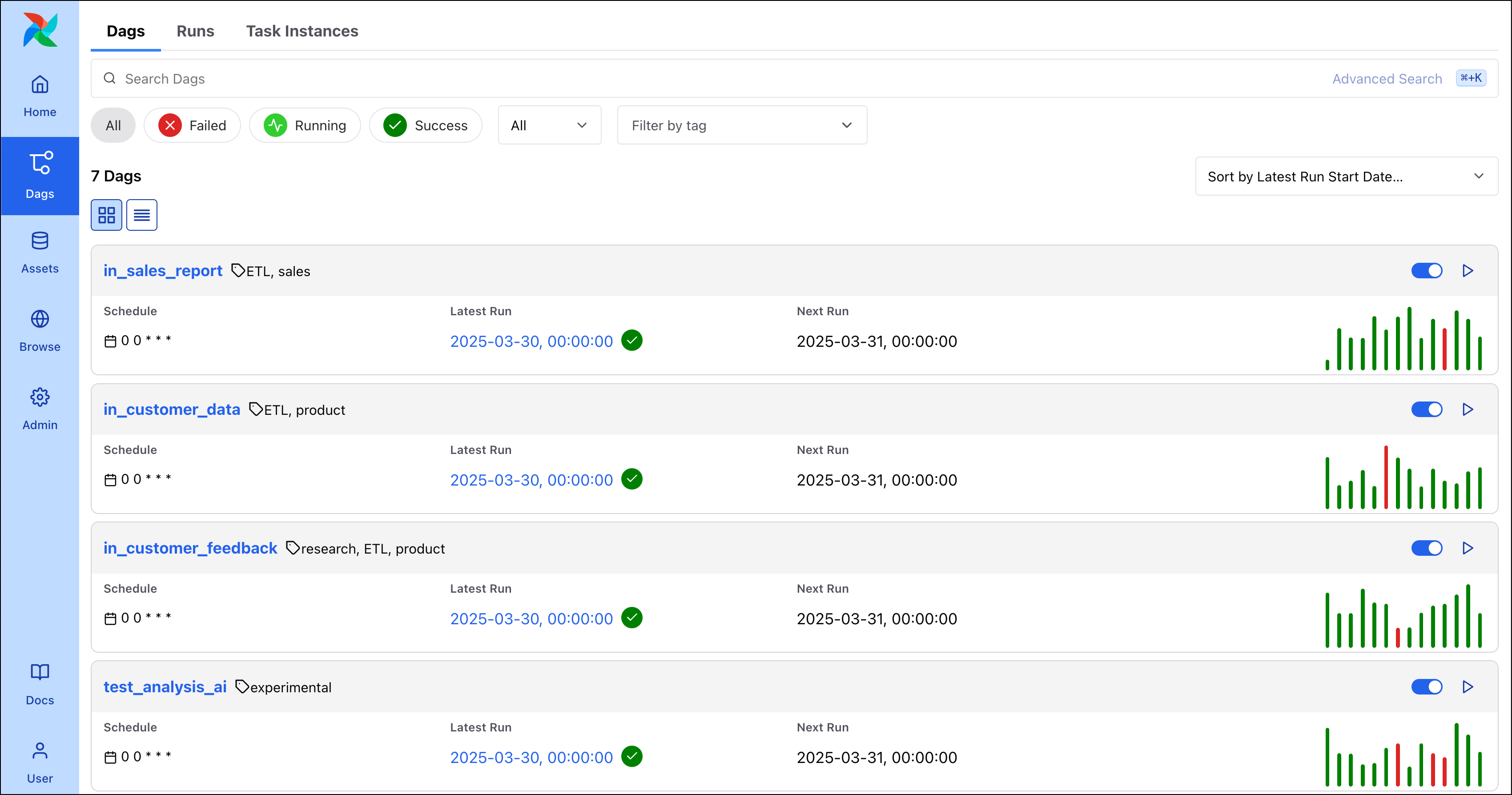Change the sort order of Dags
This screenshot has height=795, width=1512.
pyautogui.click(x=1346, y=176)
